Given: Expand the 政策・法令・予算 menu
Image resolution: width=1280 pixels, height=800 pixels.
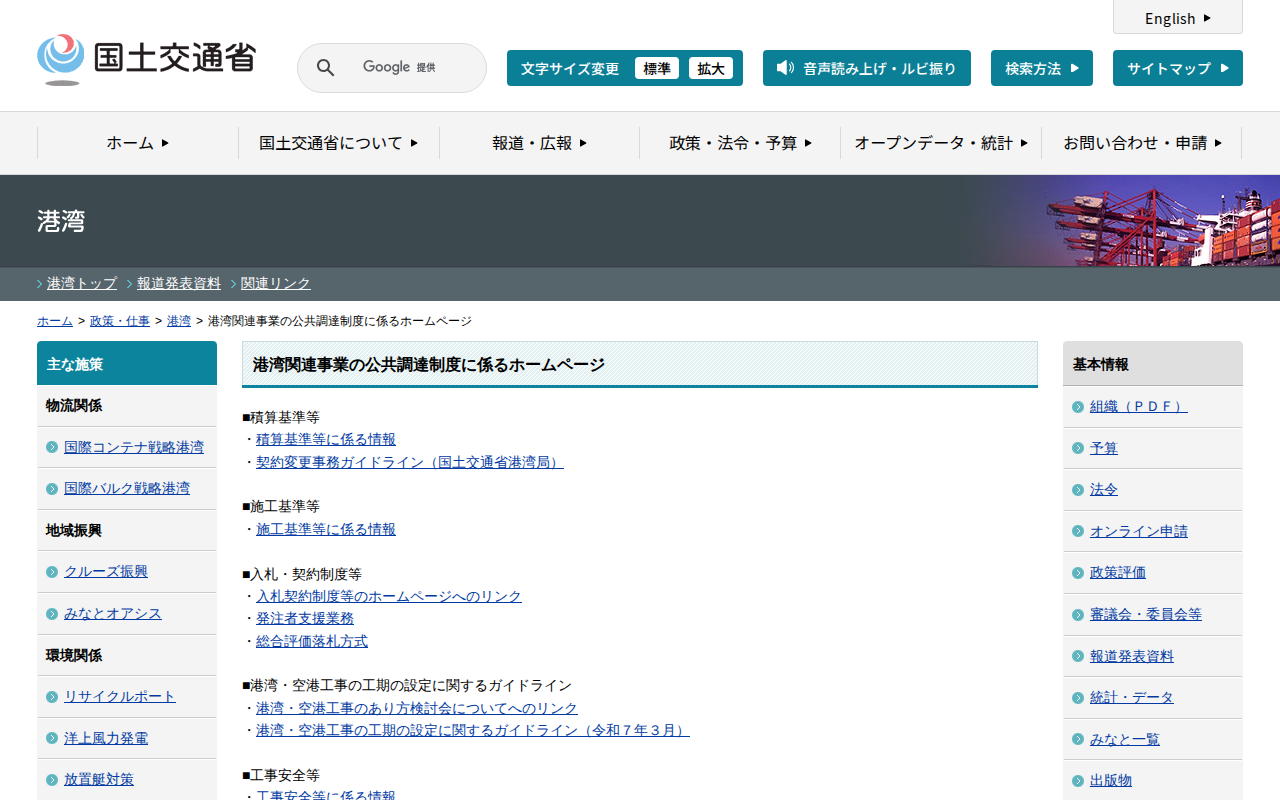Looking at the screenshot, I should (740, 143).
